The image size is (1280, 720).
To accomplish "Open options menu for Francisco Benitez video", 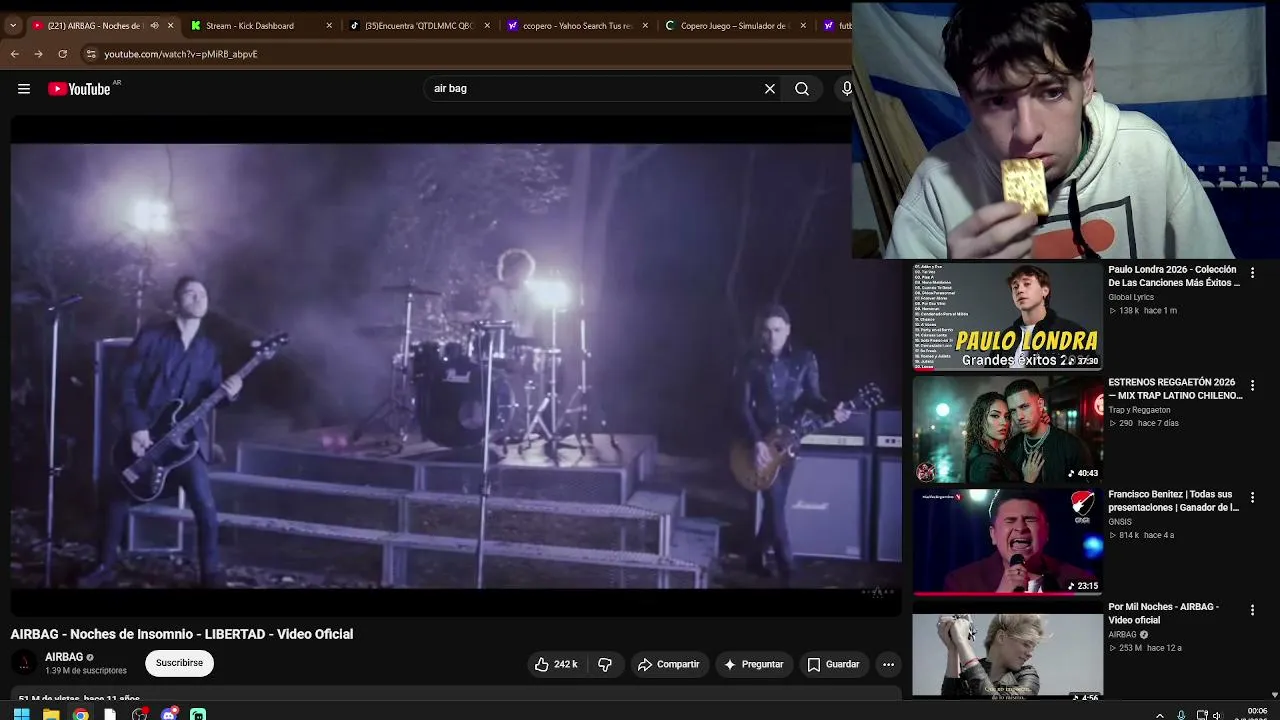I will (1252, 497).
